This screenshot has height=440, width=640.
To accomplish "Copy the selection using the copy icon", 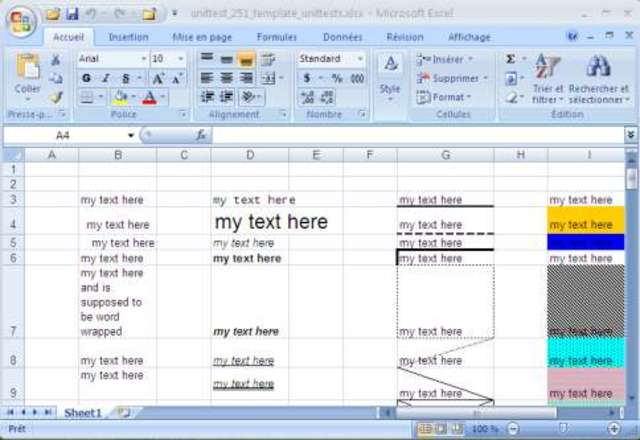I will 56,78.
